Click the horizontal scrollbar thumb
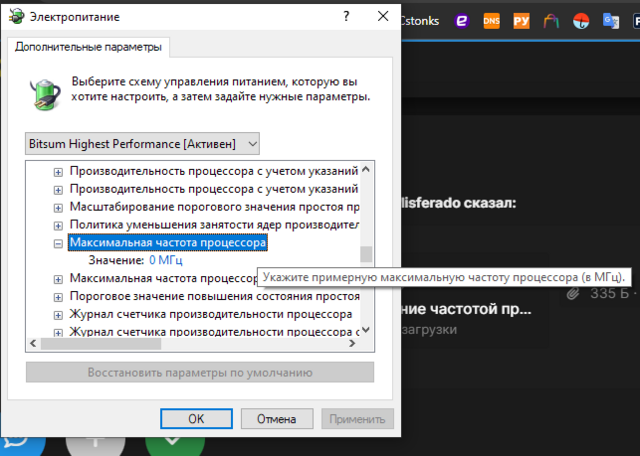 click(101, 344)
